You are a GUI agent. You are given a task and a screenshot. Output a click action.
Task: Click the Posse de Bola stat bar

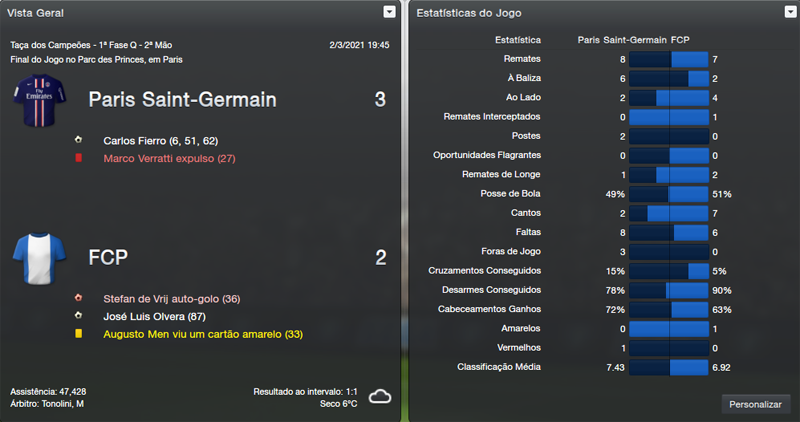click(x=668, y=194)
